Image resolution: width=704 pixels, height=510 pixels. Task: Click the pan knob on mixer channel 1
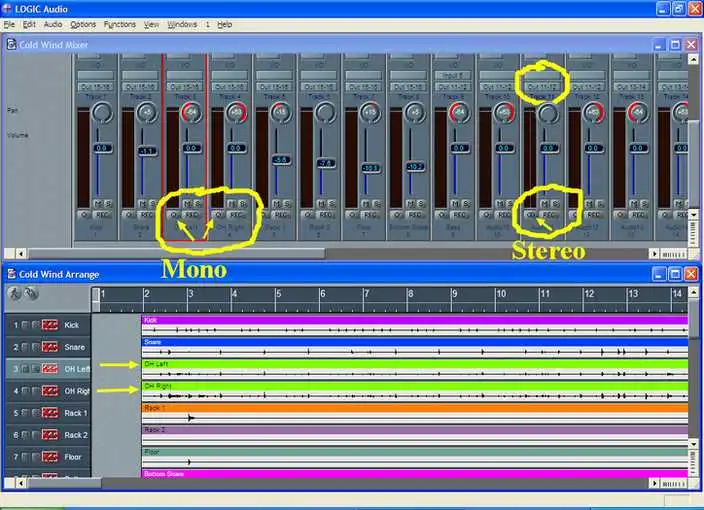[x=102, y=113]
